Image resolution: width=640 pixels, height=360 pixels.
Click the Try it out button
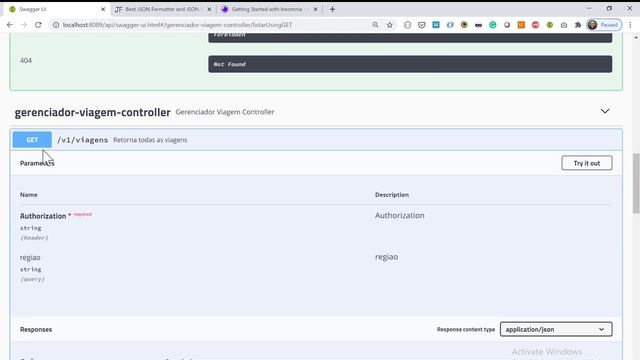pos(587,163)
